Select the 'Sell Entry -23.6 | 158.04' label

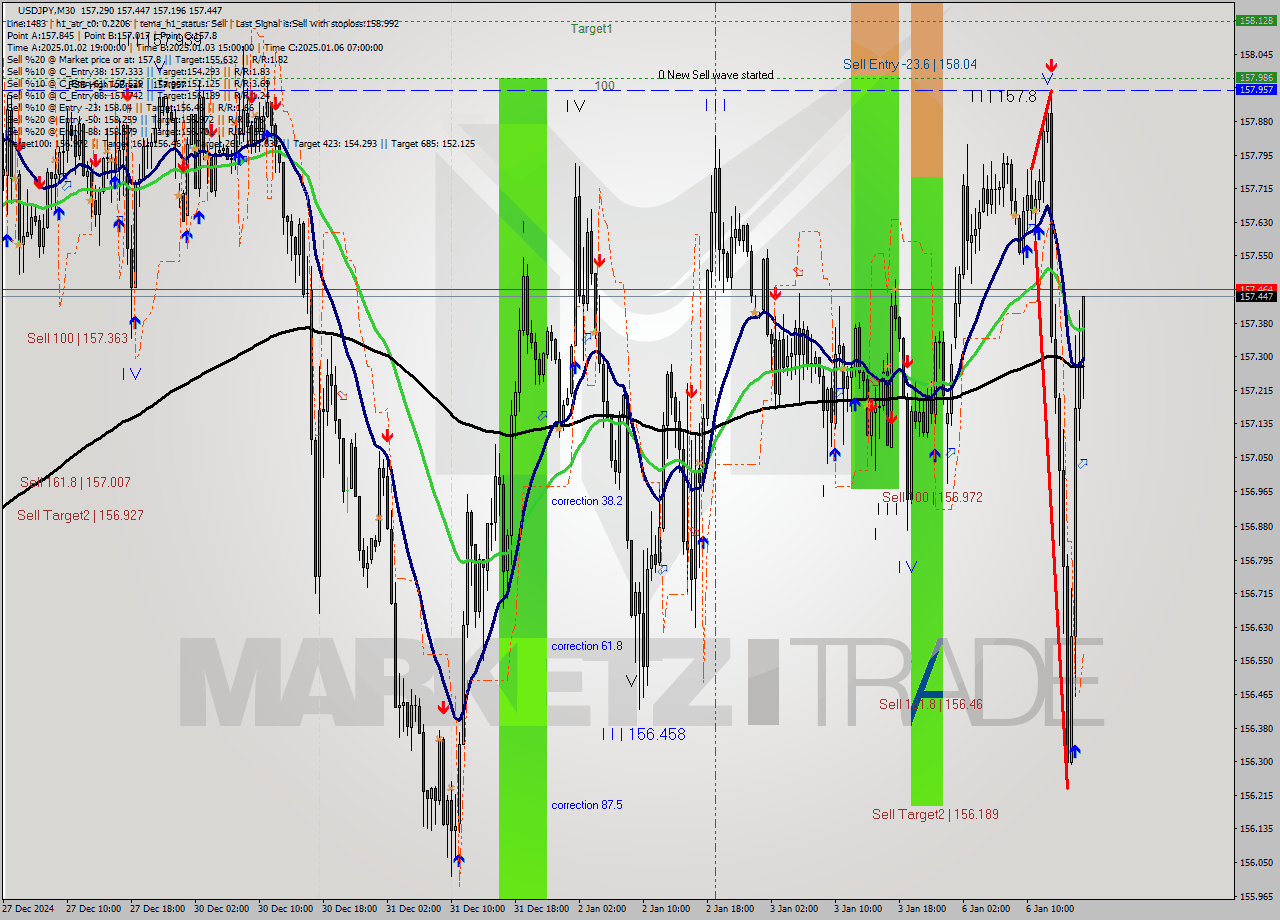(x=910, y=64)
